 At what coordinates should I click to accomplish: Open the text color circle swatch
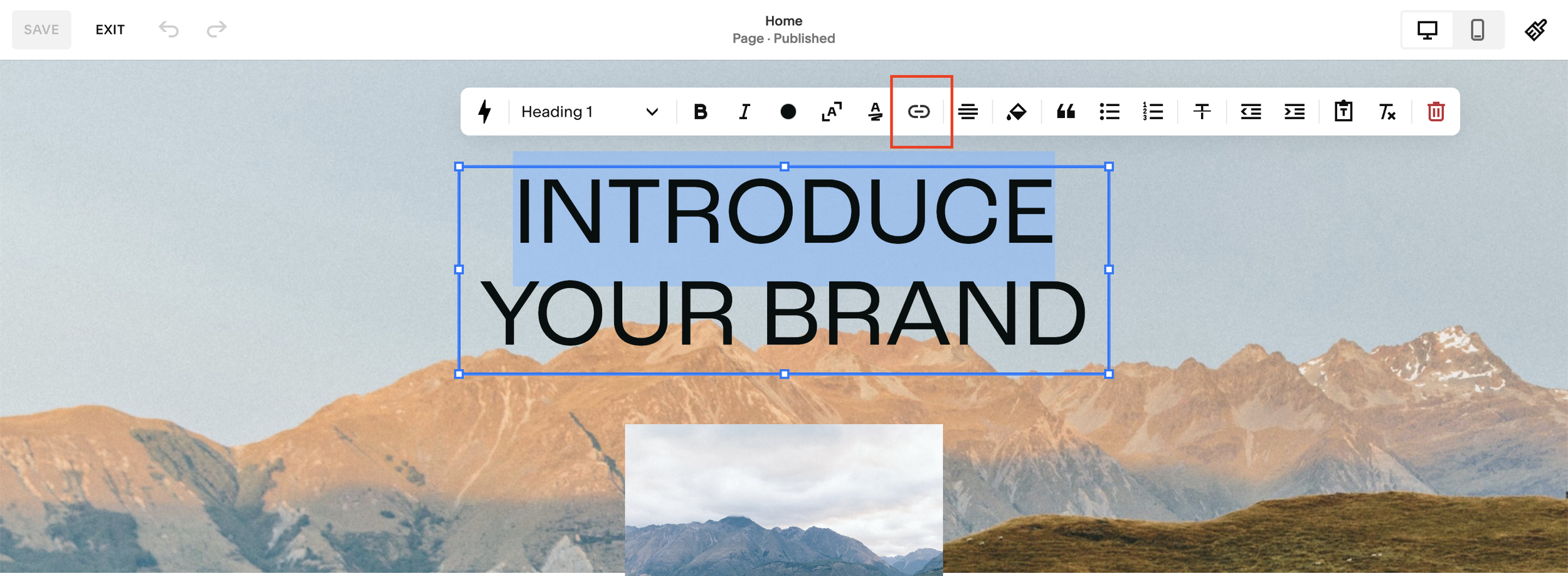click(788, 112)
